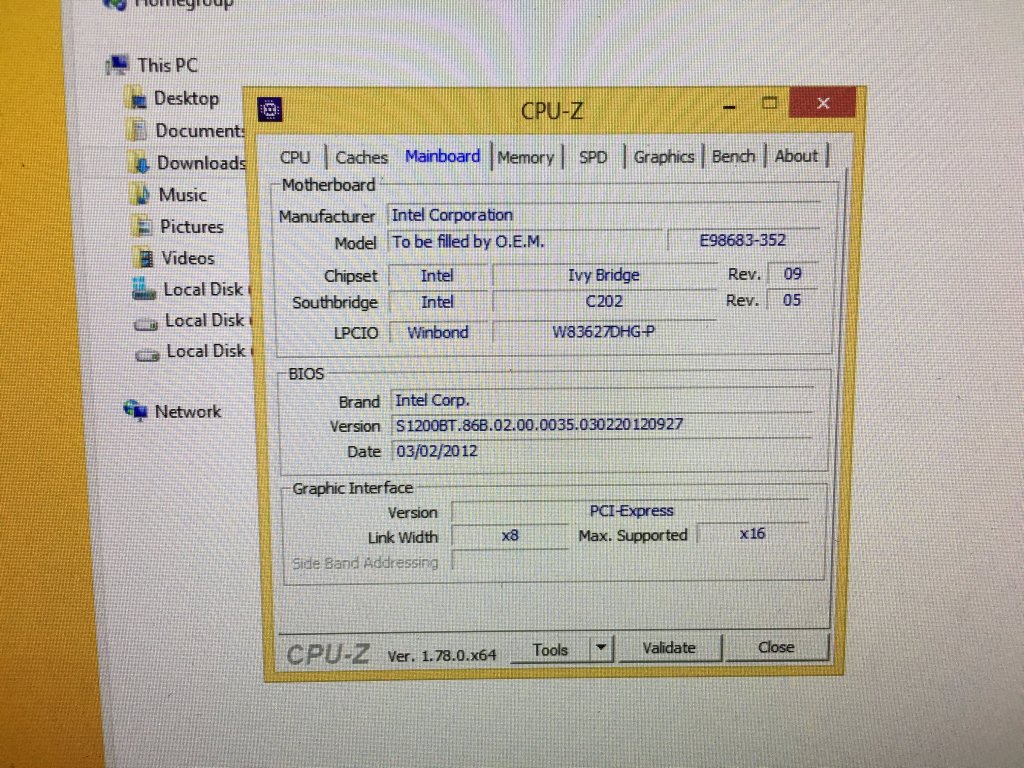Select the Desktop folder icon
The image size is (1024, 768).
pyautogui.click(x=139, y=99)
